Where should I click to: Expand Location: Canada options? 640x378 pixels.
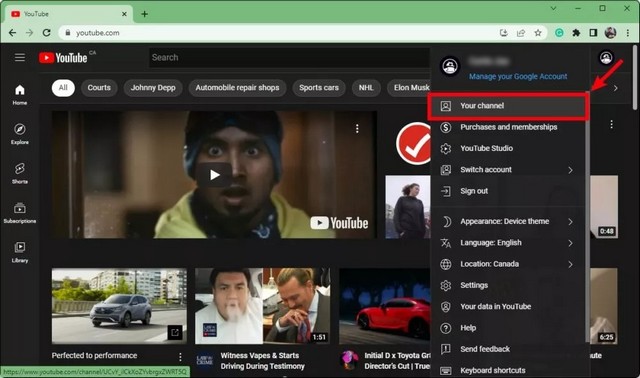pos(506,264)
